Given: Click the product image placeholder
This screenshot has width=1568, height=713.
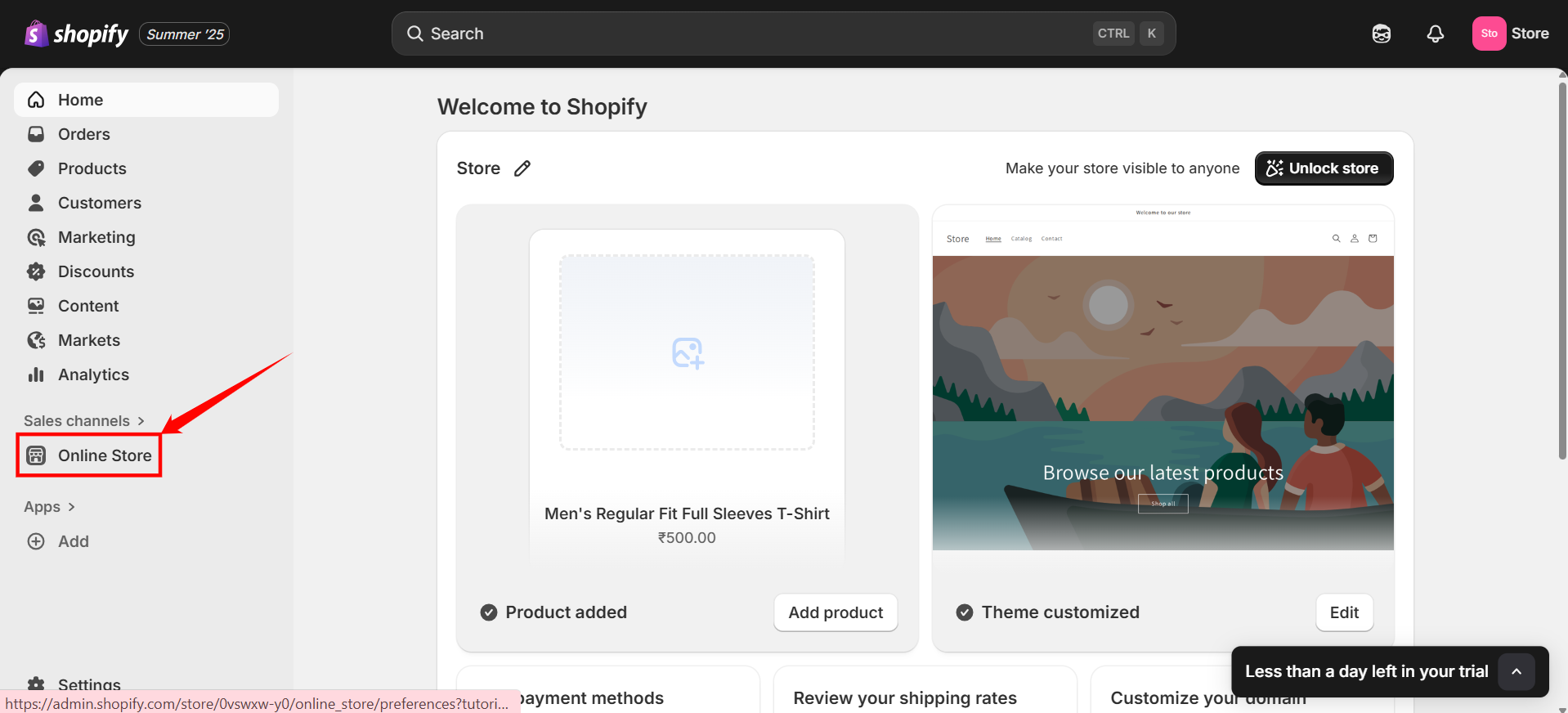Looking at the screenshot, I should 687,352.
